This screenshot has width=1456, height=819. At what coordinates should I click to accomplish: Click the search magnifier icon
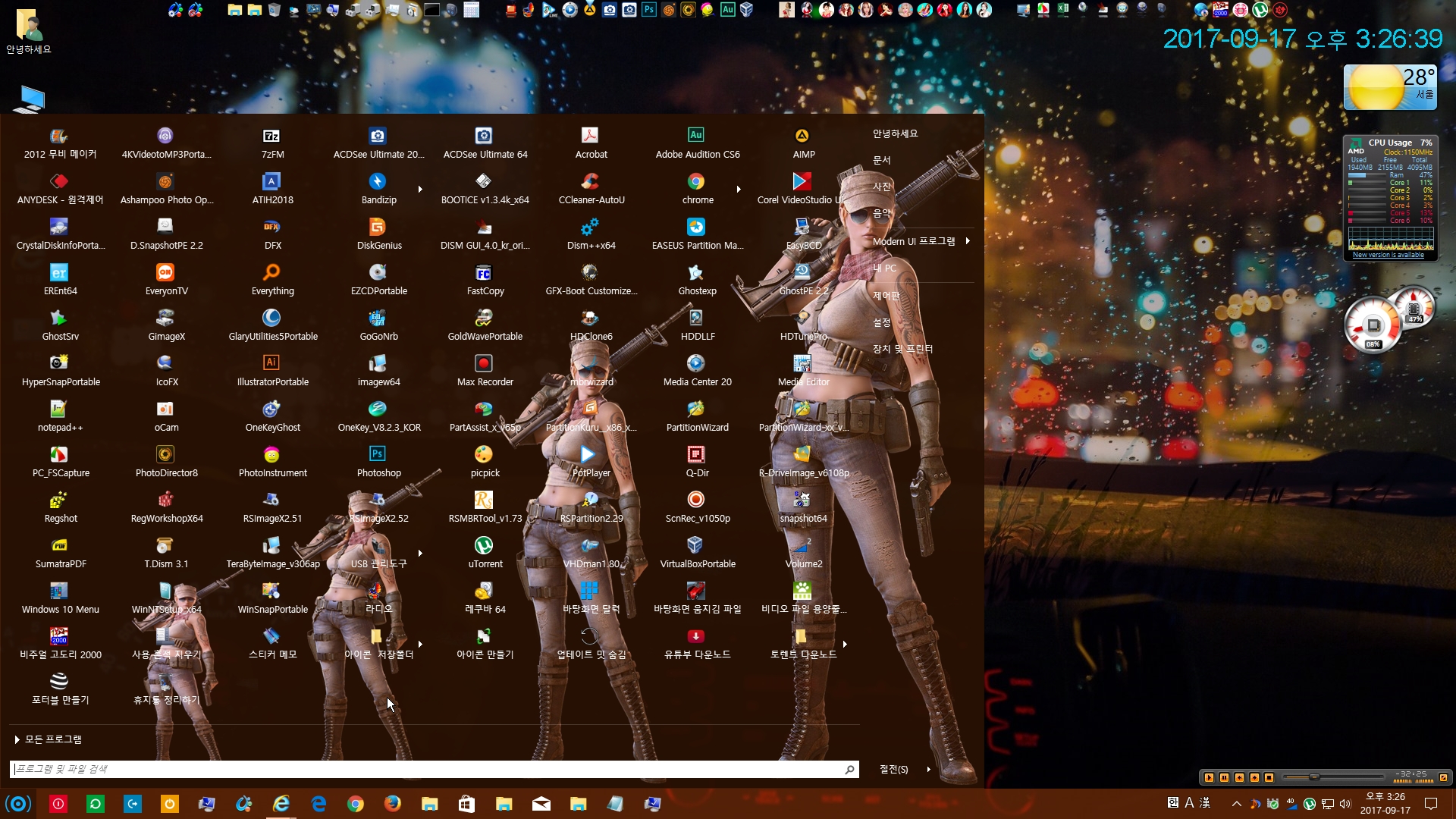pyautogui.click(x=850, y=770)
